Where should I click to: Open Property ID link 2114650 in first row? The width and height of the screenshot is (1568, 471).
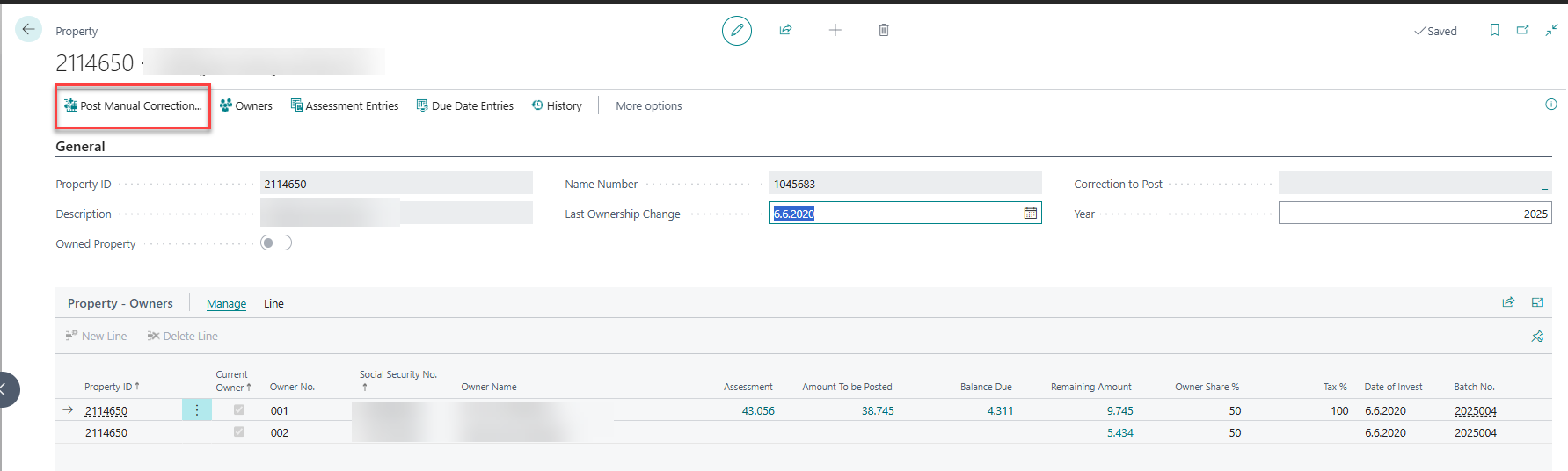pos(106,410)
